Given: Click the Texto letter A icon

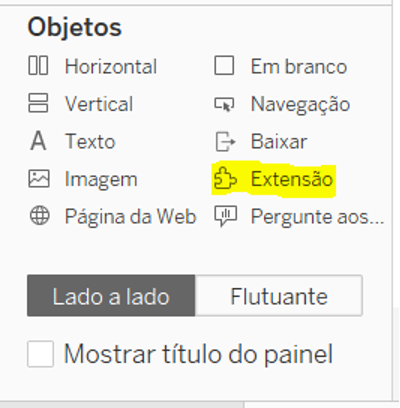Looking at the screenshot, I should (x=38, y=141).
